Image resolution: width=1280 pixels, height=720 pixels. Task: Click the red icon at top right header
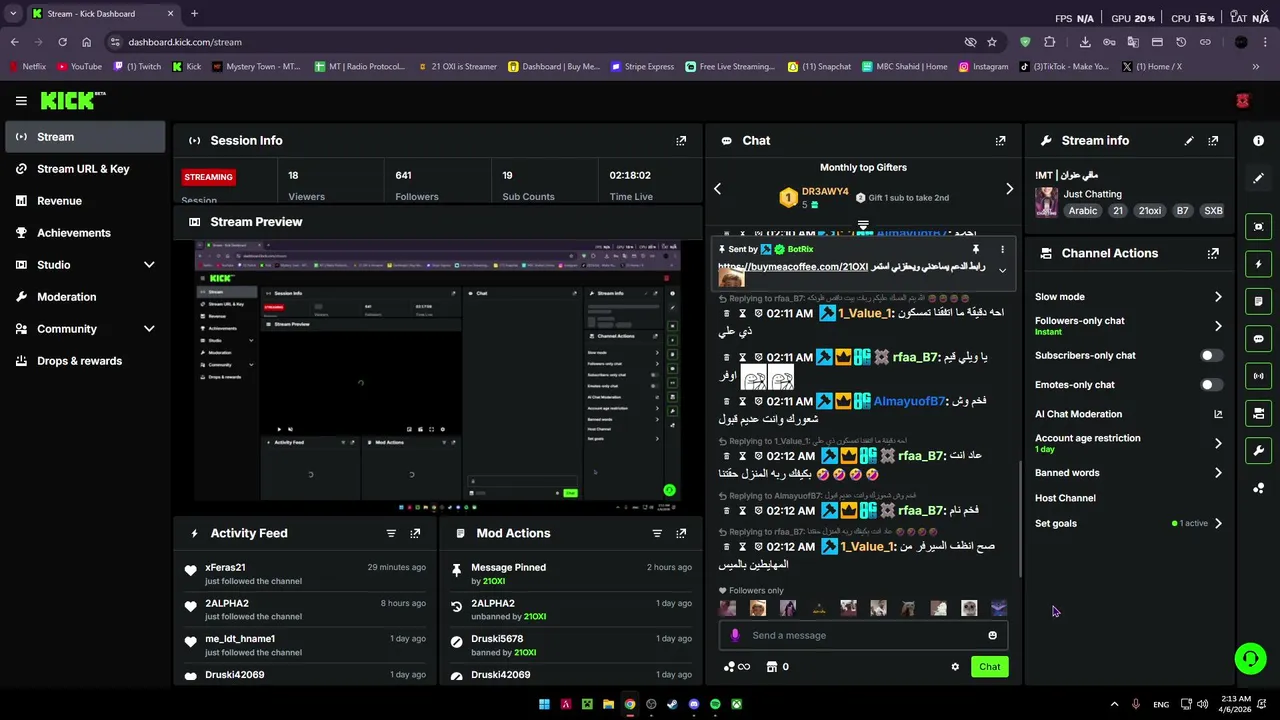[x=1242, y=101]
